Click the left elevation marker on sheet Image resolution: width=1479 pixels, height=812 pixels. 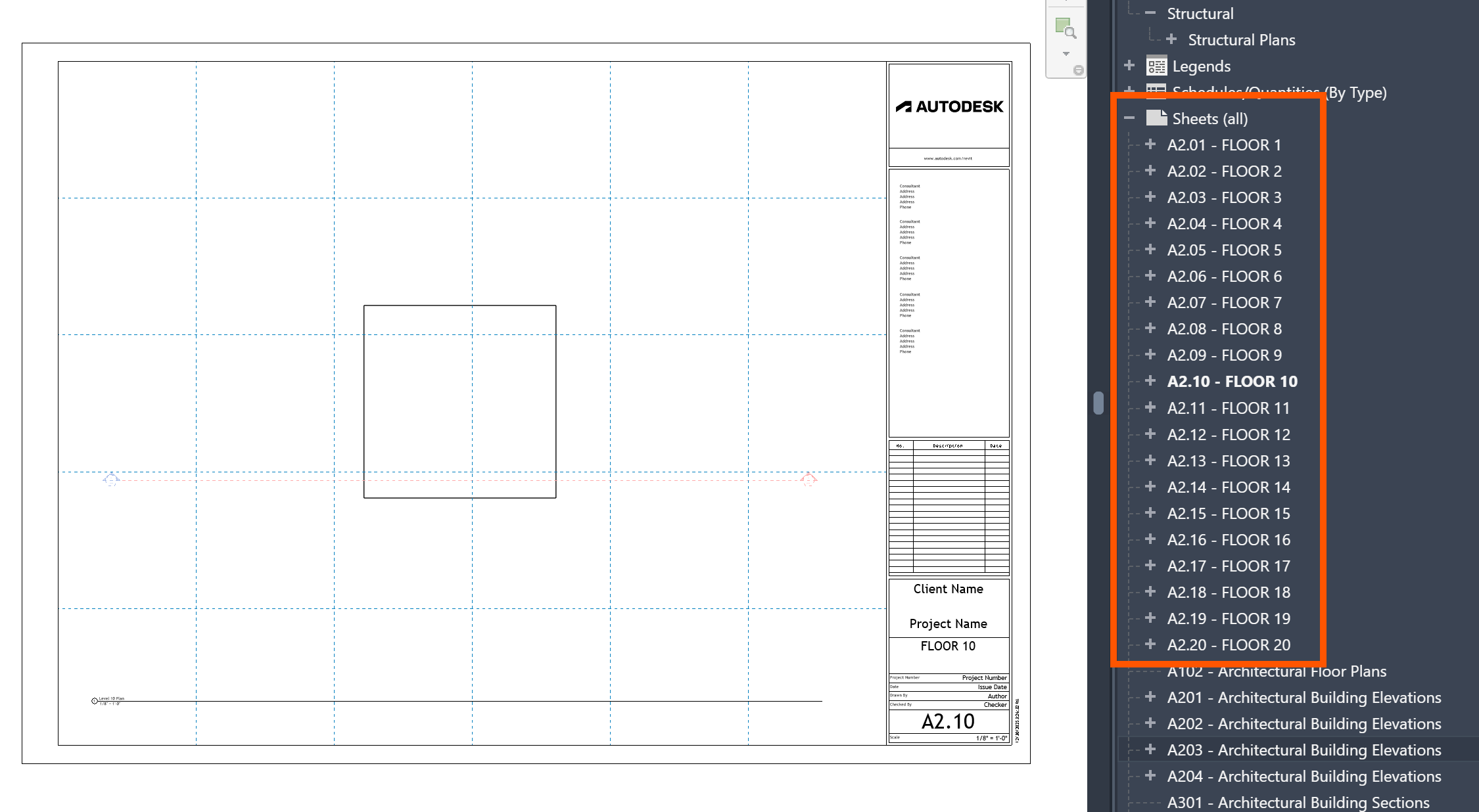[111, 480]
